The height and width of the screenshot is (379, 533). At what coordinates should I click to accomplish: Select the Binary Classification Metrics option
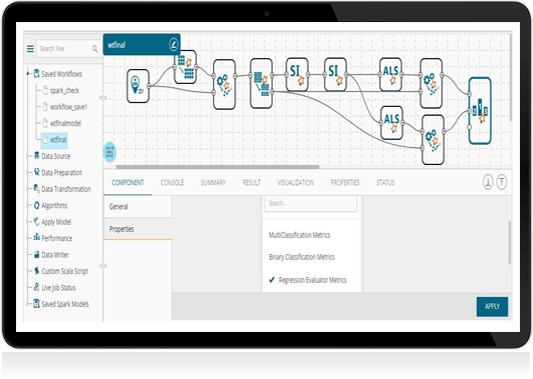click(302, 257)
